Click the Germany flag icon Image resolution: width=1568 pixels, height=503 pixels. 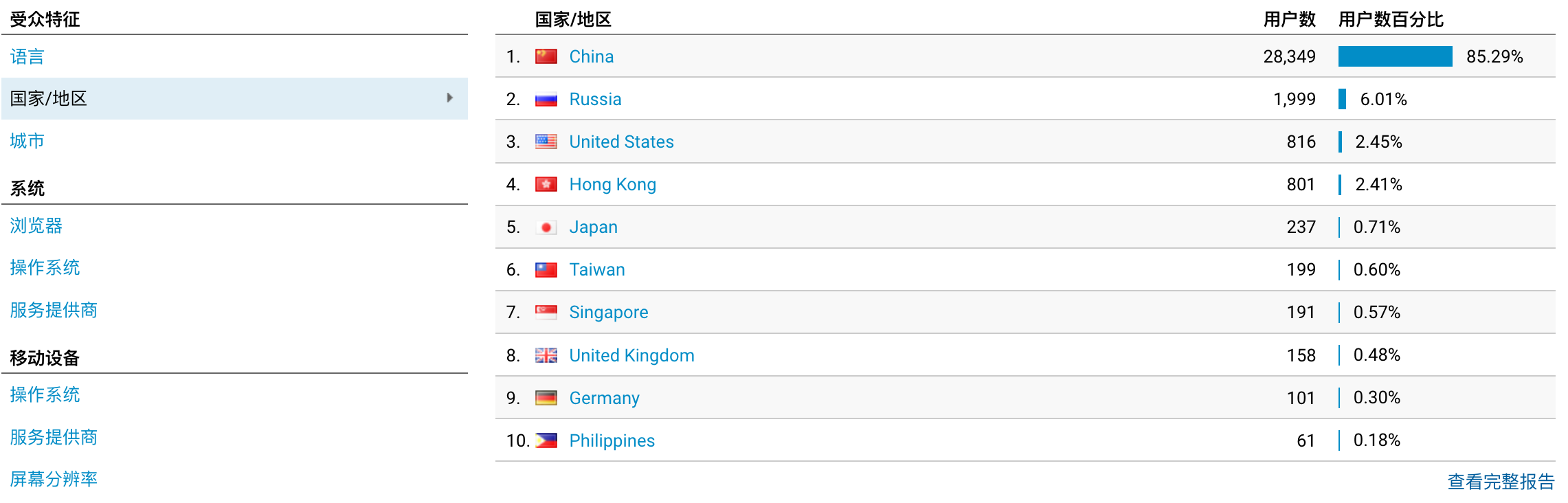tap(546, 398)
